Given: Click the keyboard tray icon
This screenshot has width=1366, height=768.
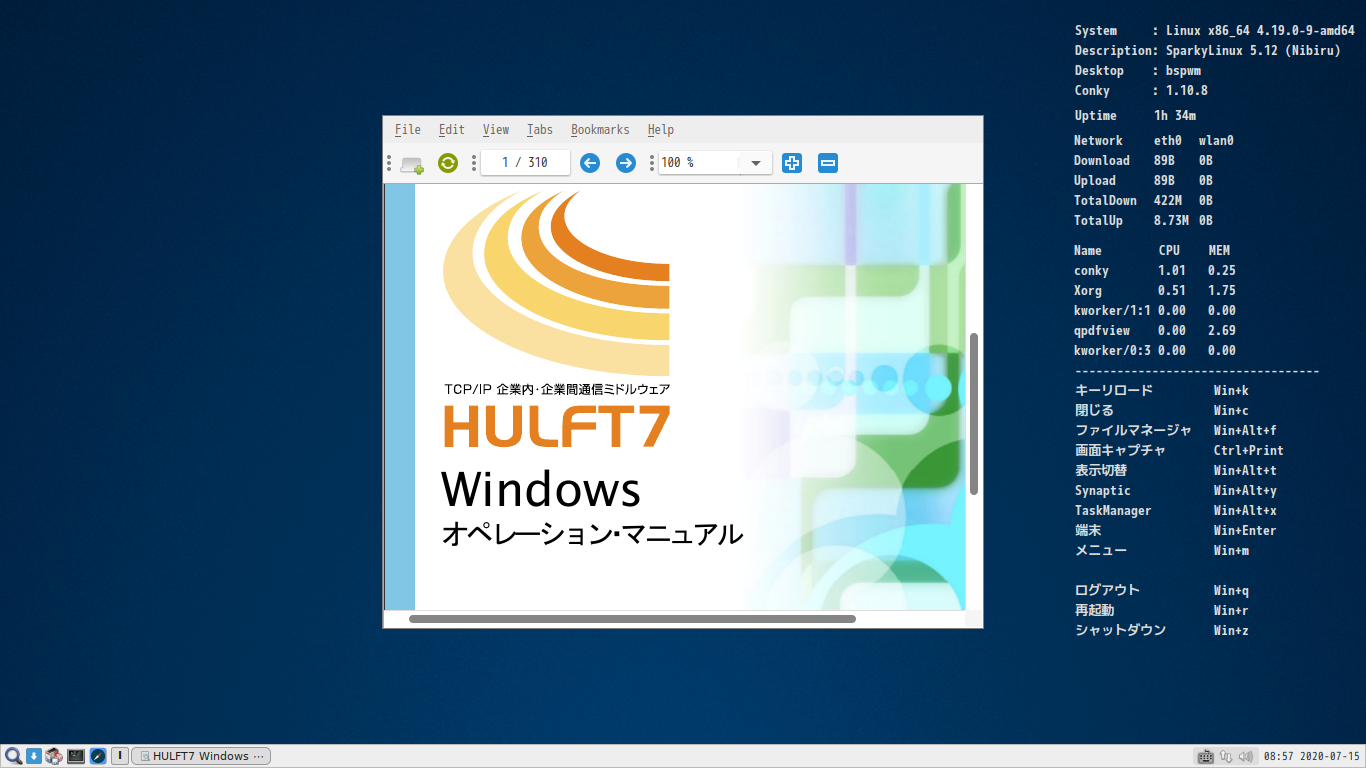Looking at the screenshot, I should (x=1206, y=757).
